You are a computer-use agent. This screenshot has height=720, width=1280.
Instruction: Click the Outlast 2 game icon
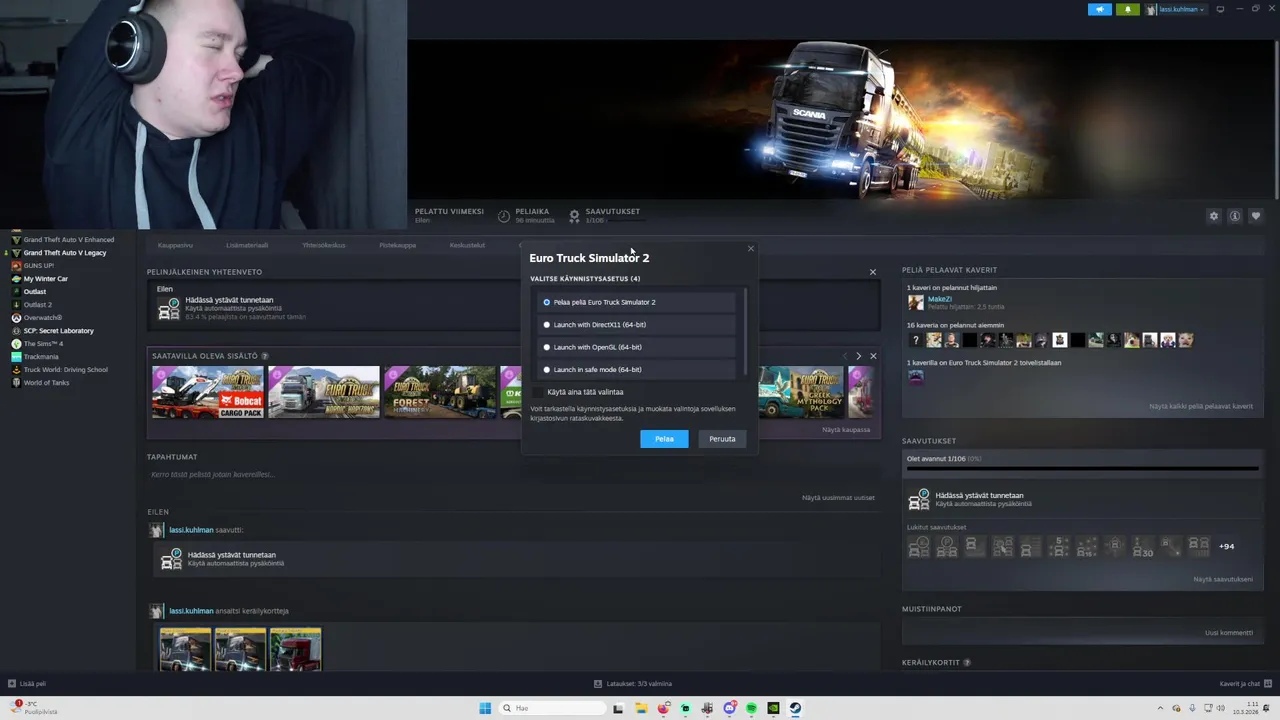coord(16,305)
